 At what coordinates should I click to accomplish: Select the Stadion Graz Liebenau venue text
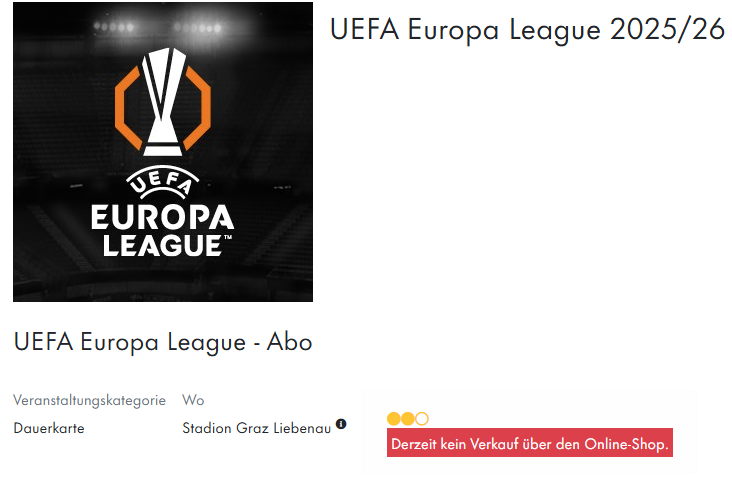pyautogui.click(x=256, y=428)
